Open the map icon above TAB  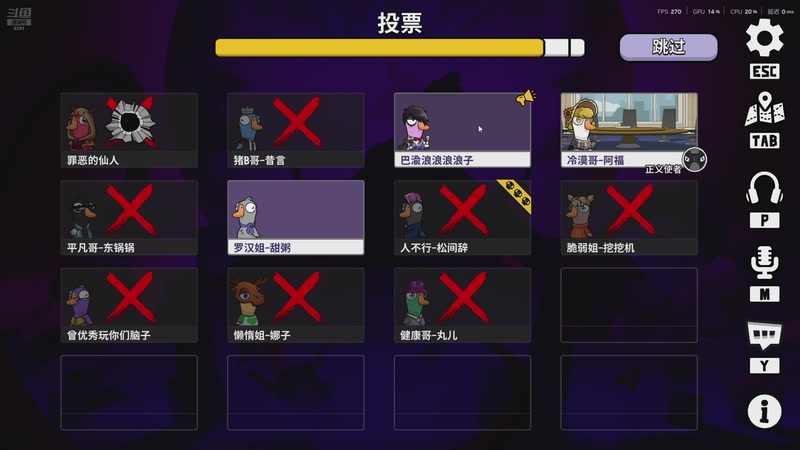point(764,109)
